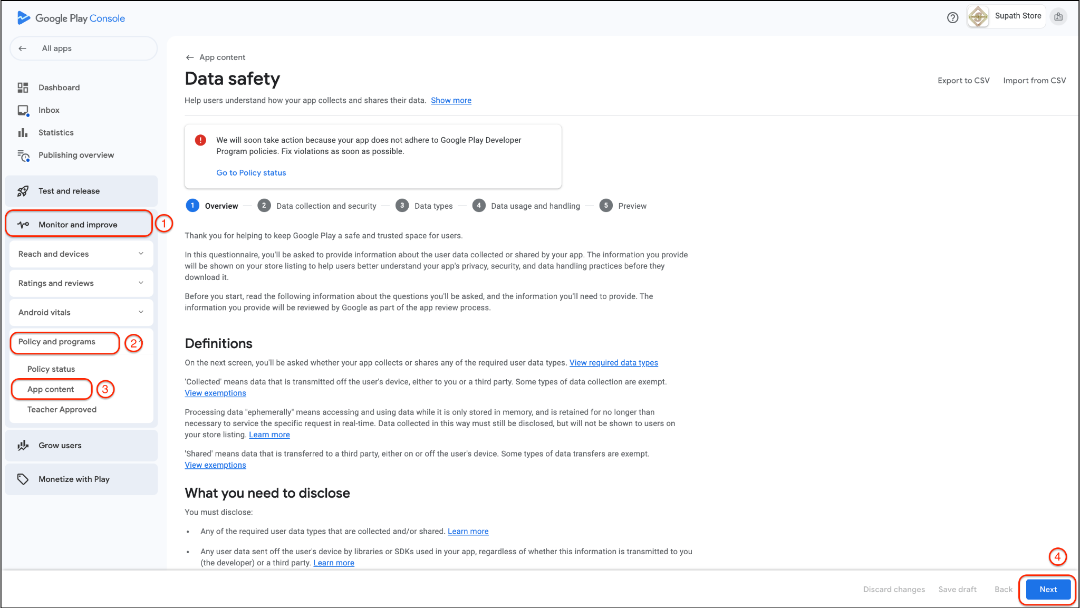Open the Inbox icon

(23, 110)
